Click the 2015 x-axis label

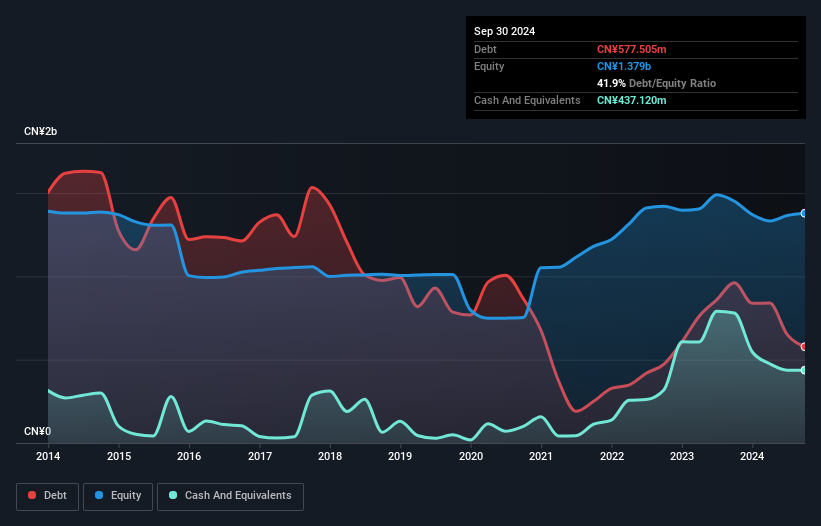[119, 456]
